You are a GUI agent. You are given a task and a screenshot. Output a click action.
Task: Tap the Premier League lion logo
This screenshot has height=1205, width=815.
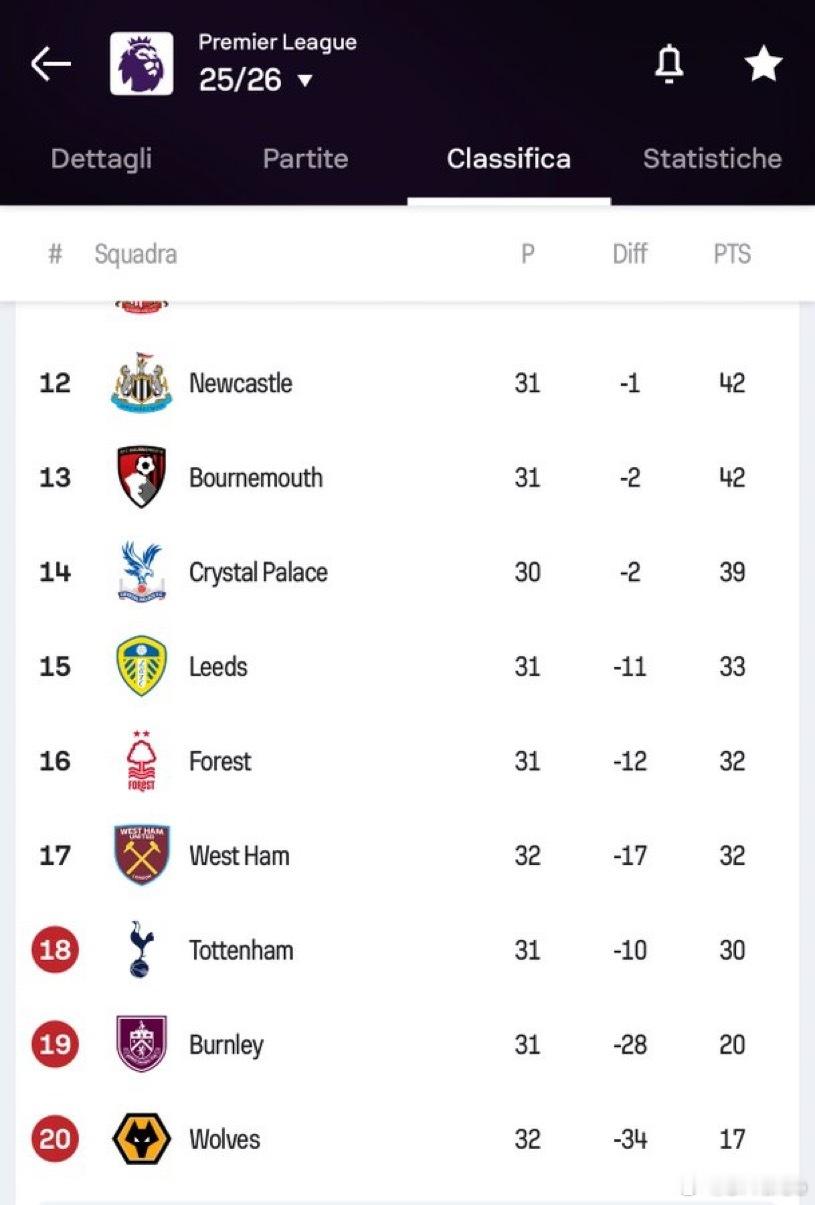point(141,64)
